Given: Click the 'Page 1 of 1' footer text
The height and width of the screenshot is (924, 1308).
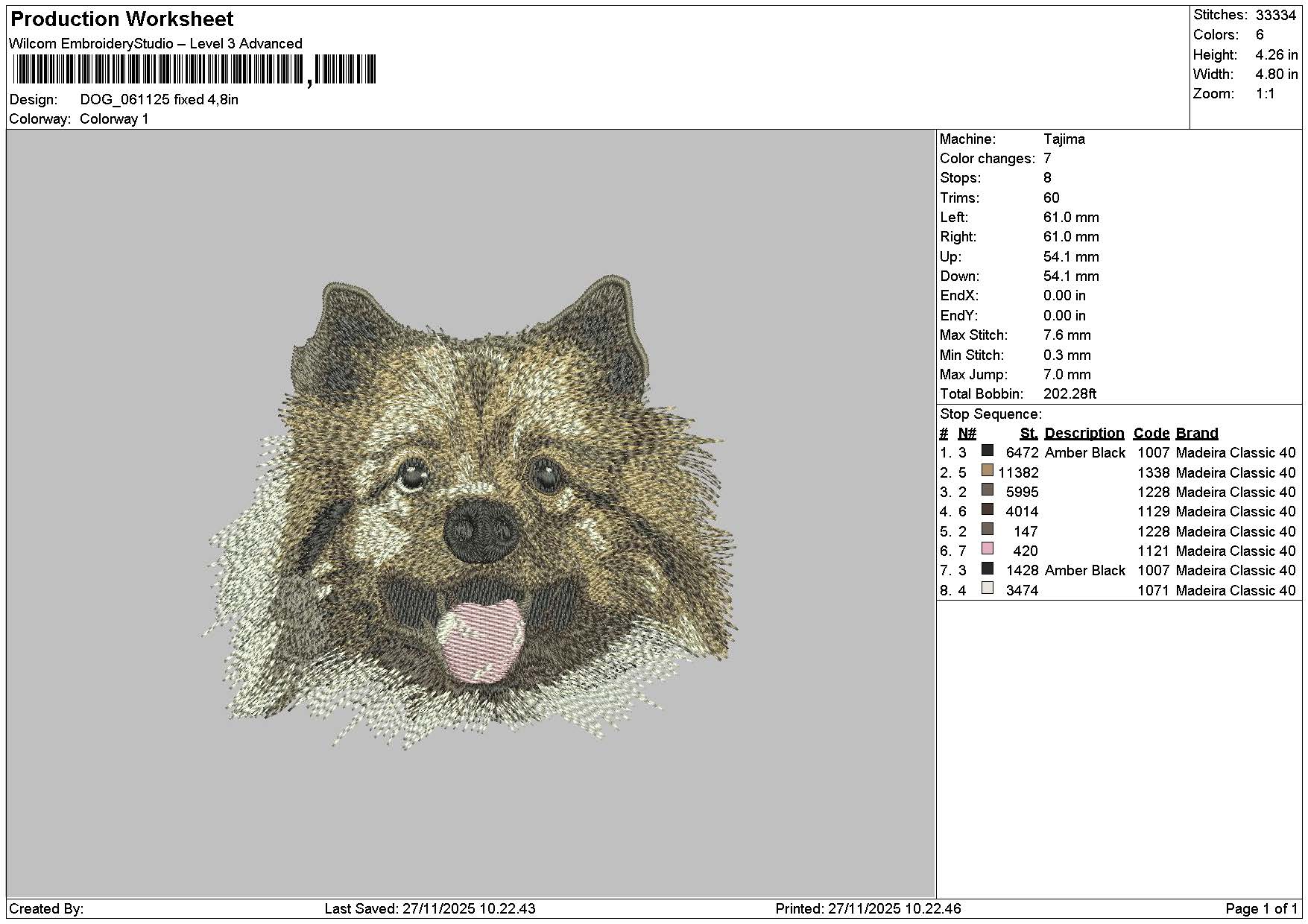Looking at the screenshot, I should (x=1262, y=908).
